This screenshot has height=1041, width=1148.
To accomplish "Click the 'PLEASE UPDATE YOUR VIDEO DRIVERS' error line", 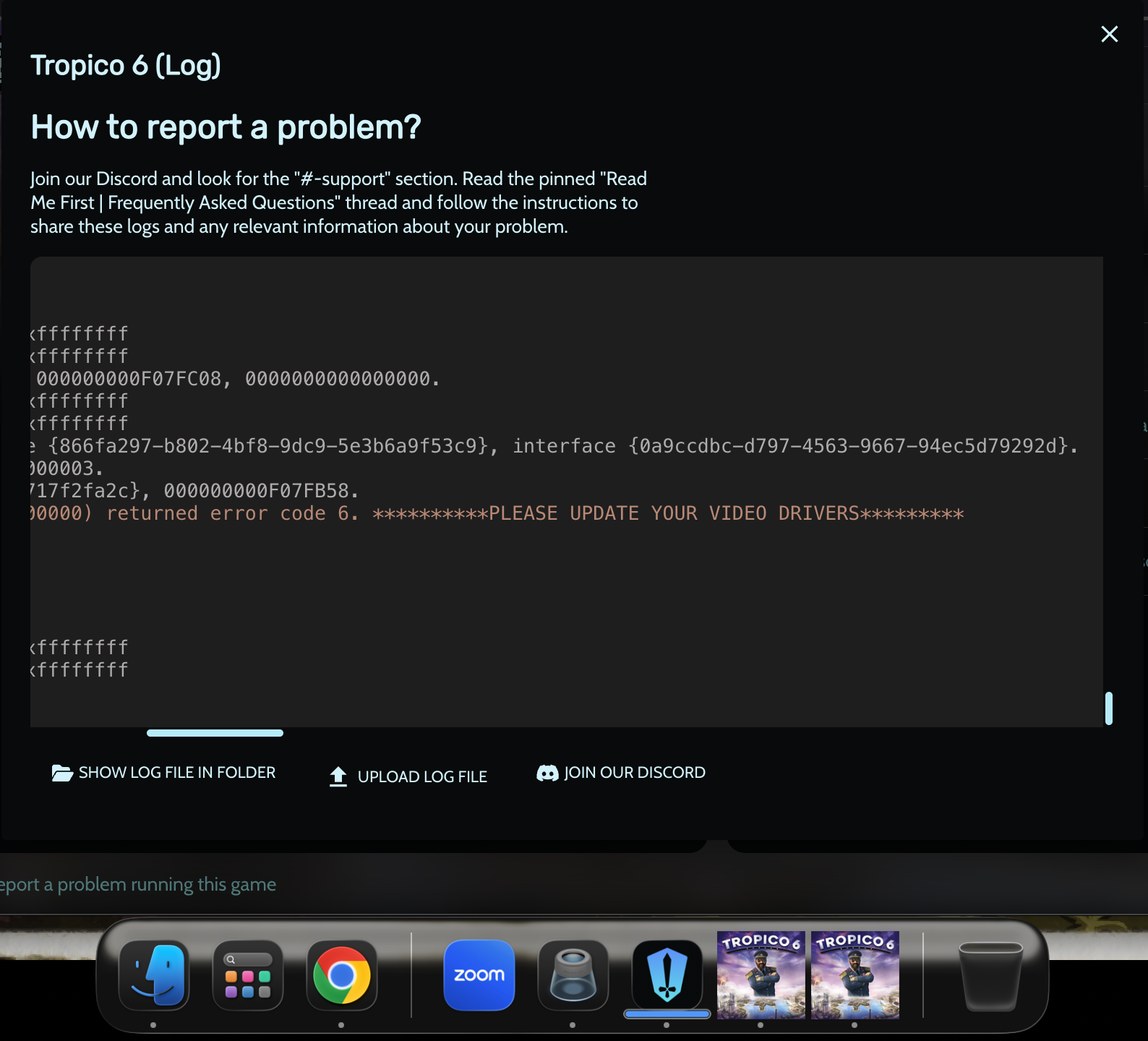I will [x=497, y=514].
